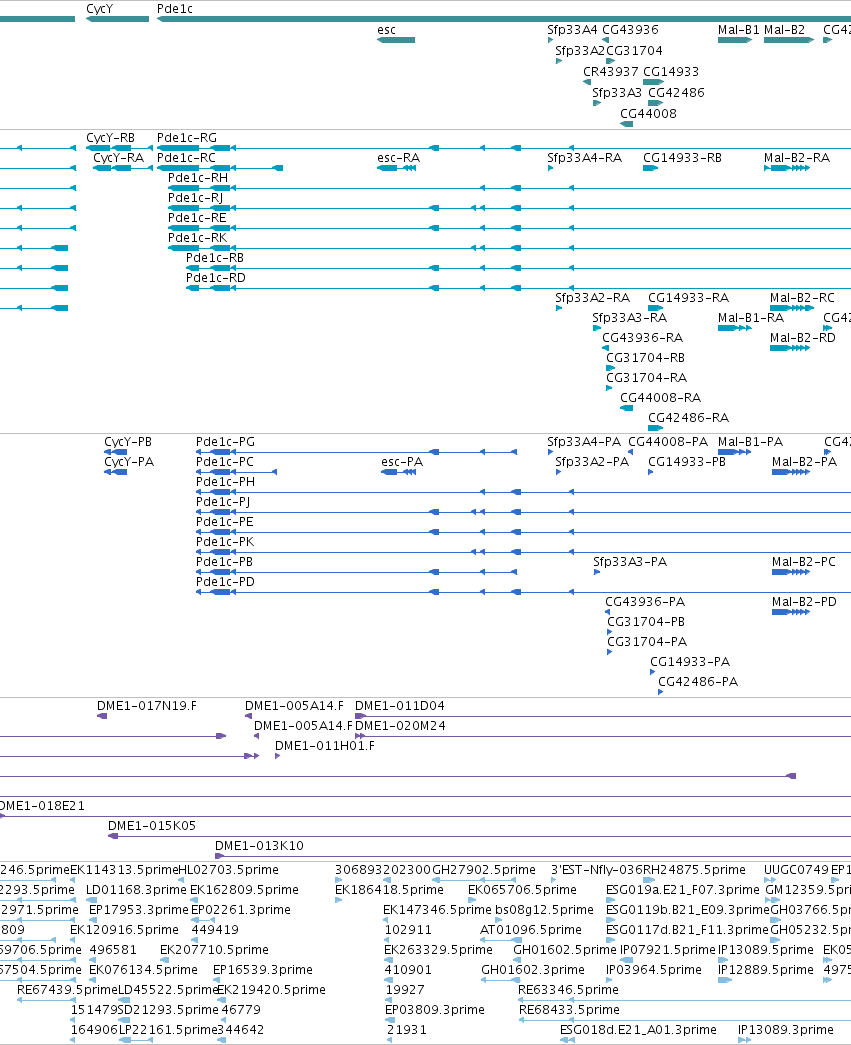Select CG44008-PA CDS label

668,442
